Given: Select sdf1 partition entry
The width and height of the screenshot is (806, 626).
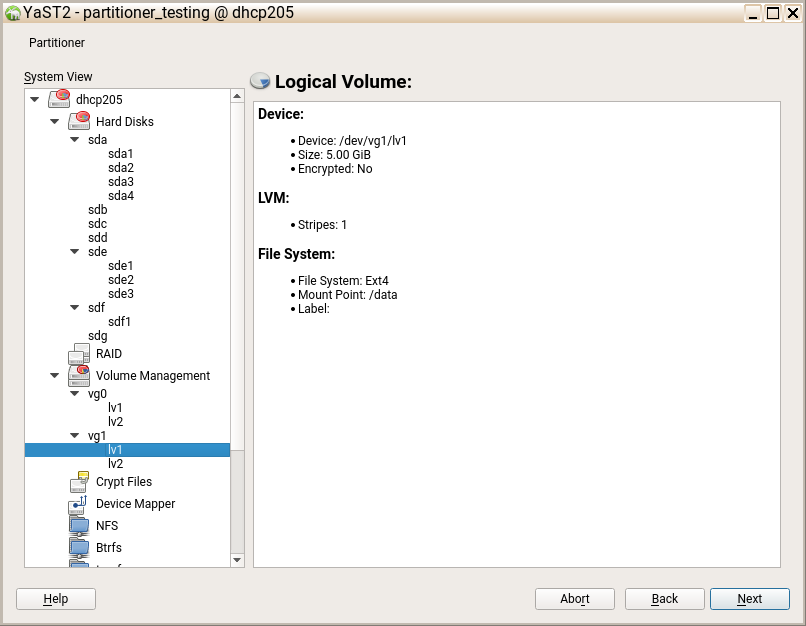Looking at the screenshot, I should 120,322.
